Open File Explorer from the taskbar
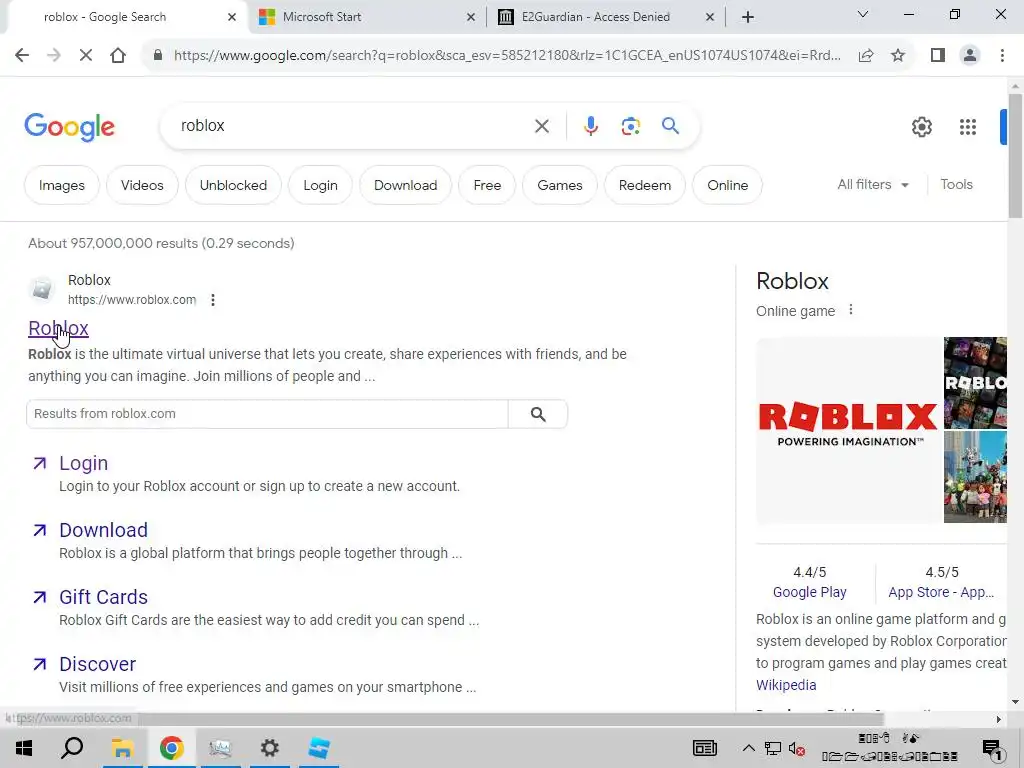 [122, 748]
